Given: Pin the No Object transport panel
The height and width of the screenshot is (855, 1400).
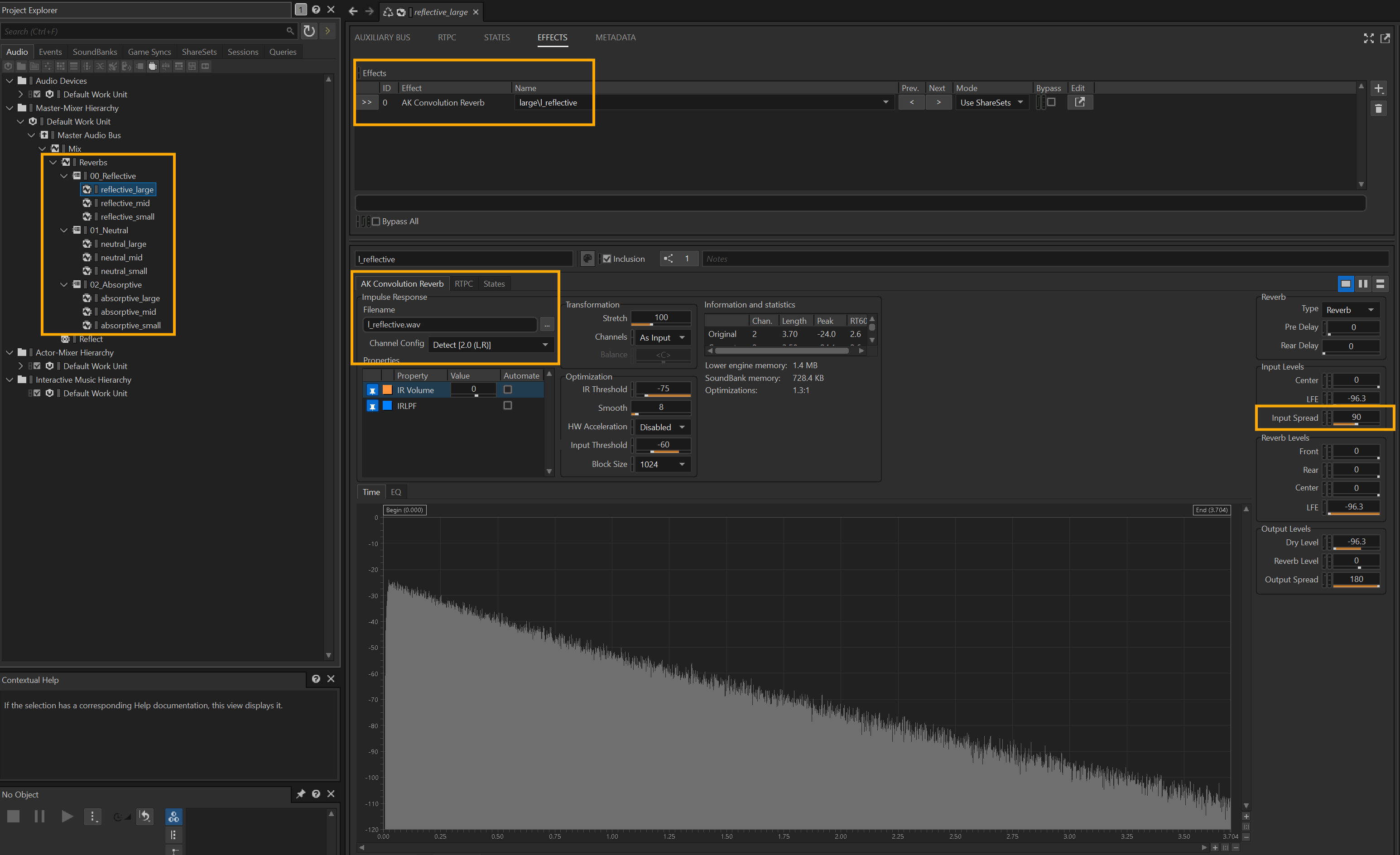Looking at the screenshot, I should [x=301, y=794].
